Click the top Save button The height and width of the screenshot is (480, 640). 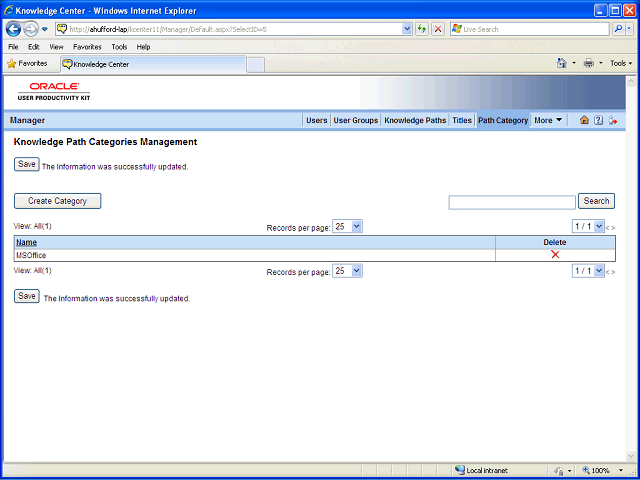click(27, 164)
